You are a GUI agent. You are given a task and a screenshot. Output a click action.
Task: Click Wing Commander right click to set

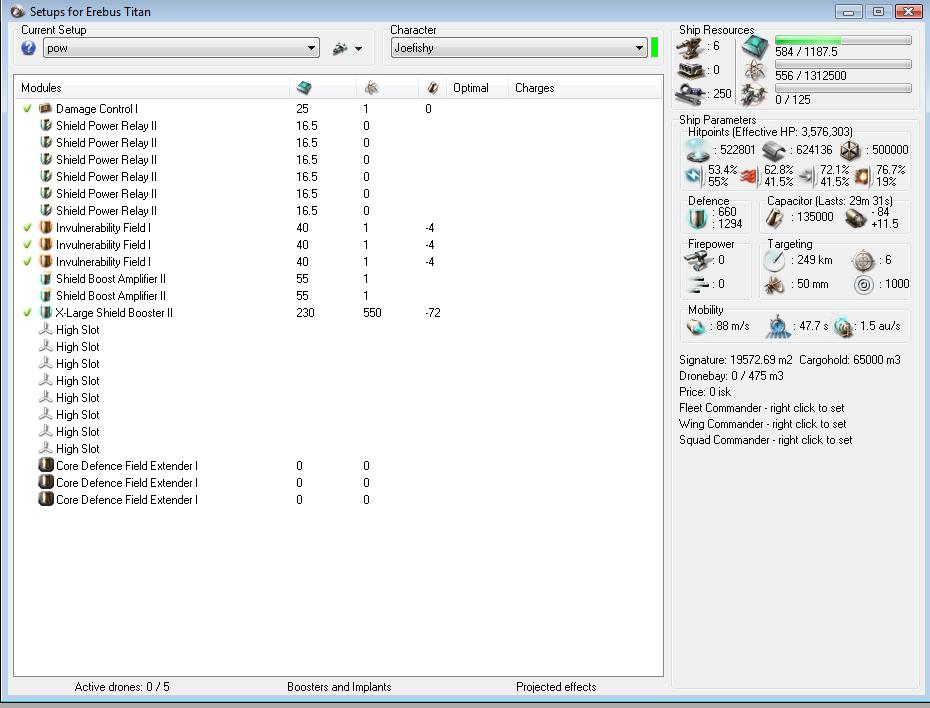coord(763,424)
